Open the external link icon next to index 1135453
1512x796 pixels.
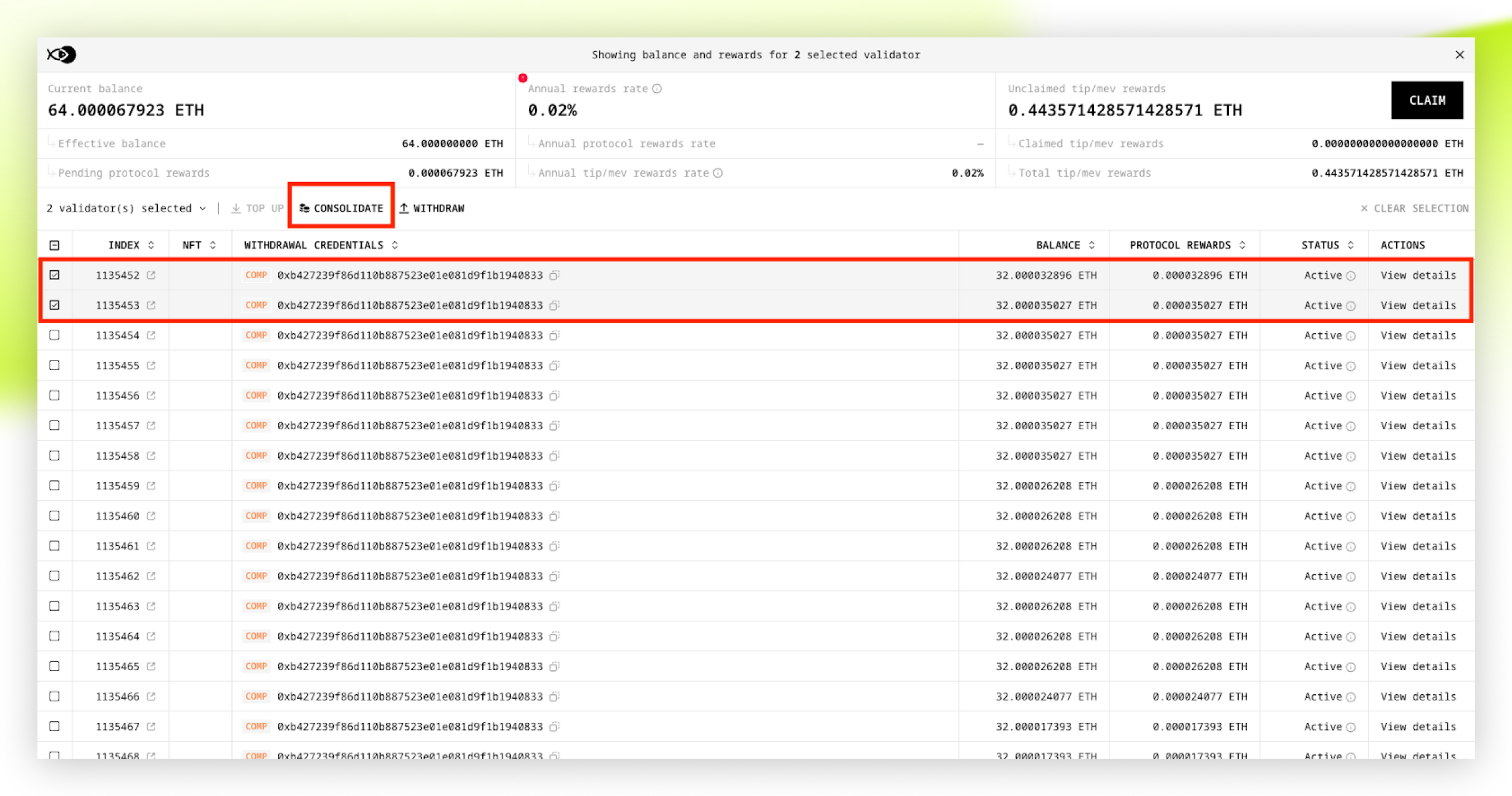151,305
